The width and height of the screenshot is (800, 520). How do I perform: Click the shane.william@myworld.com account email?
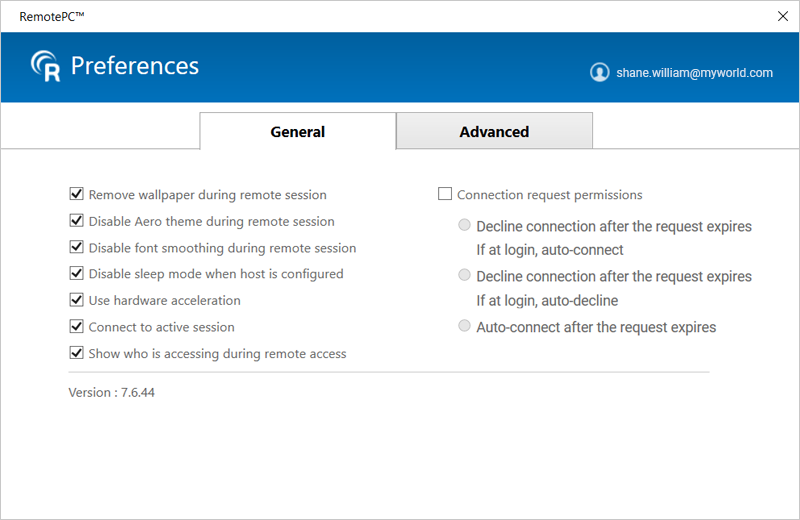[694, 73]
